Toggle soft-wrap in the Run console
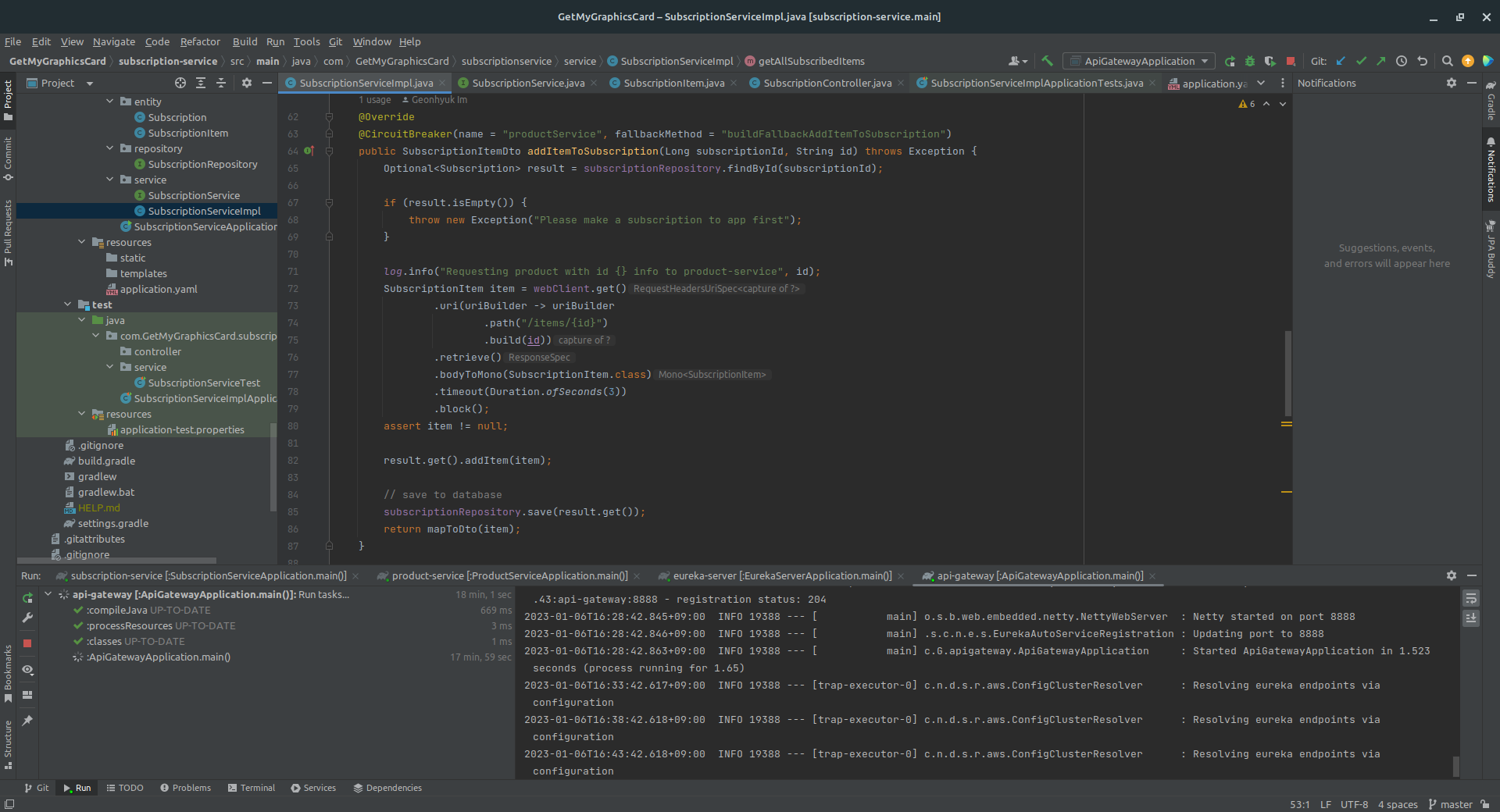 1471,599
